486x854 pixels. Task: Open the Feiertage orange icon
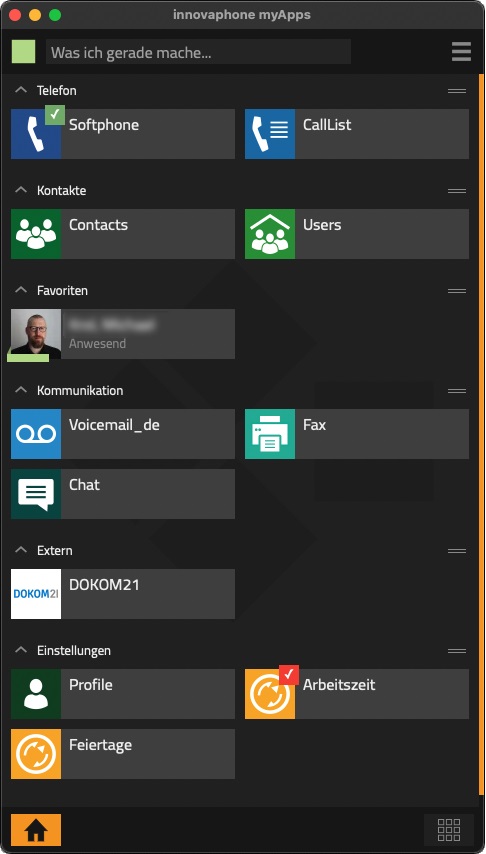(x=36, y=754)
